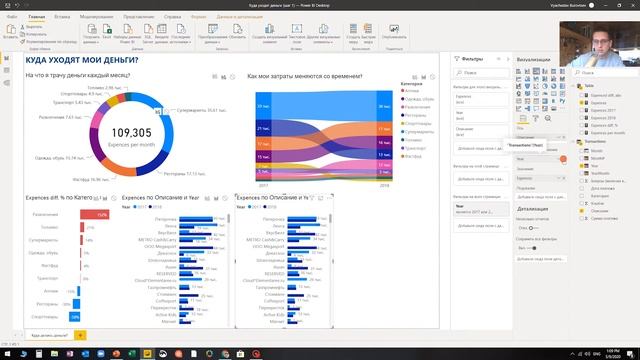Open the Analytics magnifier pane tab

pos(548,118)
